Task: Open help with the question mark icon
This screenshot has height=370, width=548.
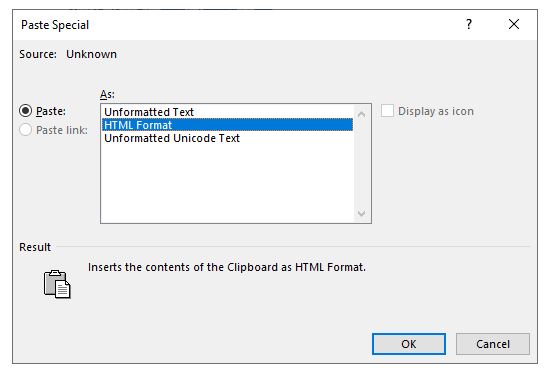Action: [469, 24]
